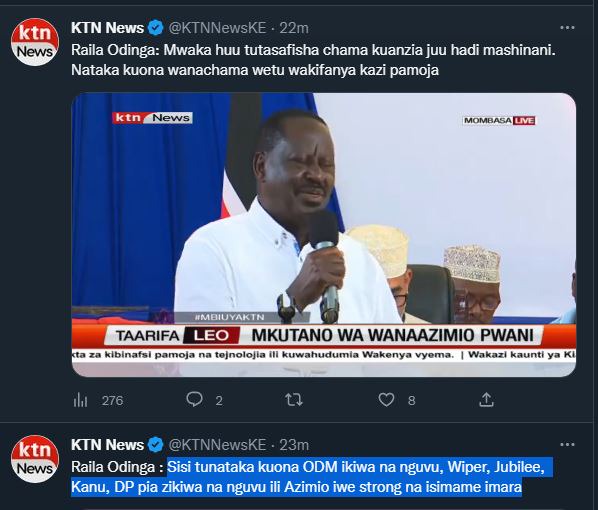
Task: Open KTN News name on second tweet
Action: click(107, 445)
